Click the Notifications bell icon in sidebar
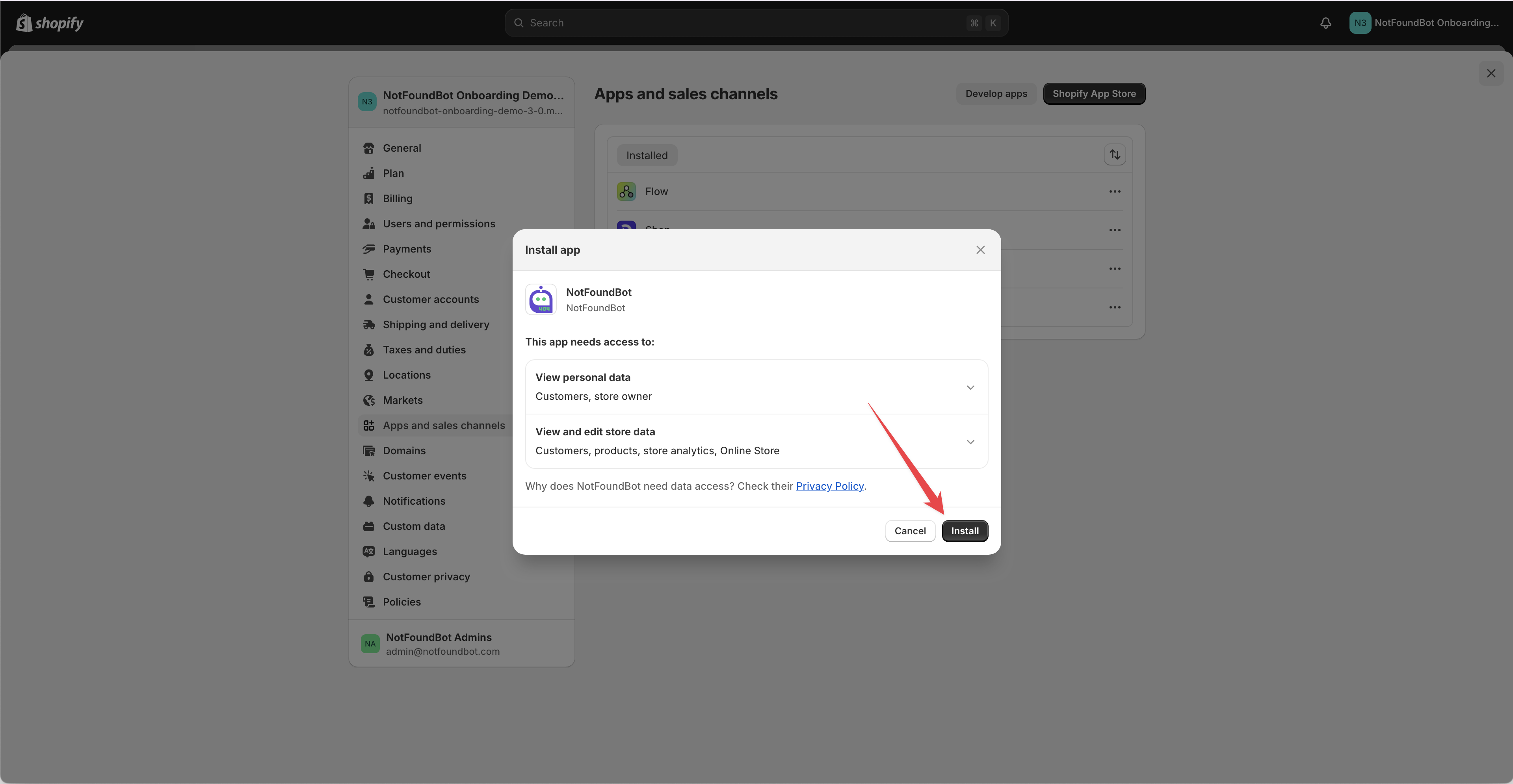 pos(369,502)
